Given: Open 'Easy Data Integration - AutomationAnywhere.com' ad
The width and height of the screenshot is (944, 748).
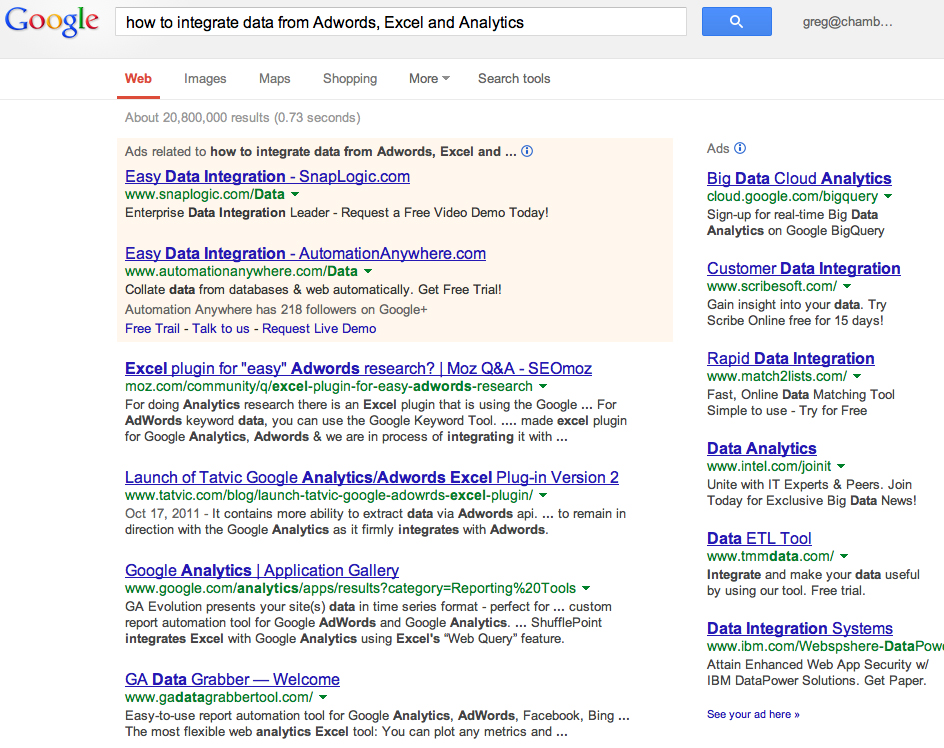Looking at the screenshot, I should pos(305,254).
